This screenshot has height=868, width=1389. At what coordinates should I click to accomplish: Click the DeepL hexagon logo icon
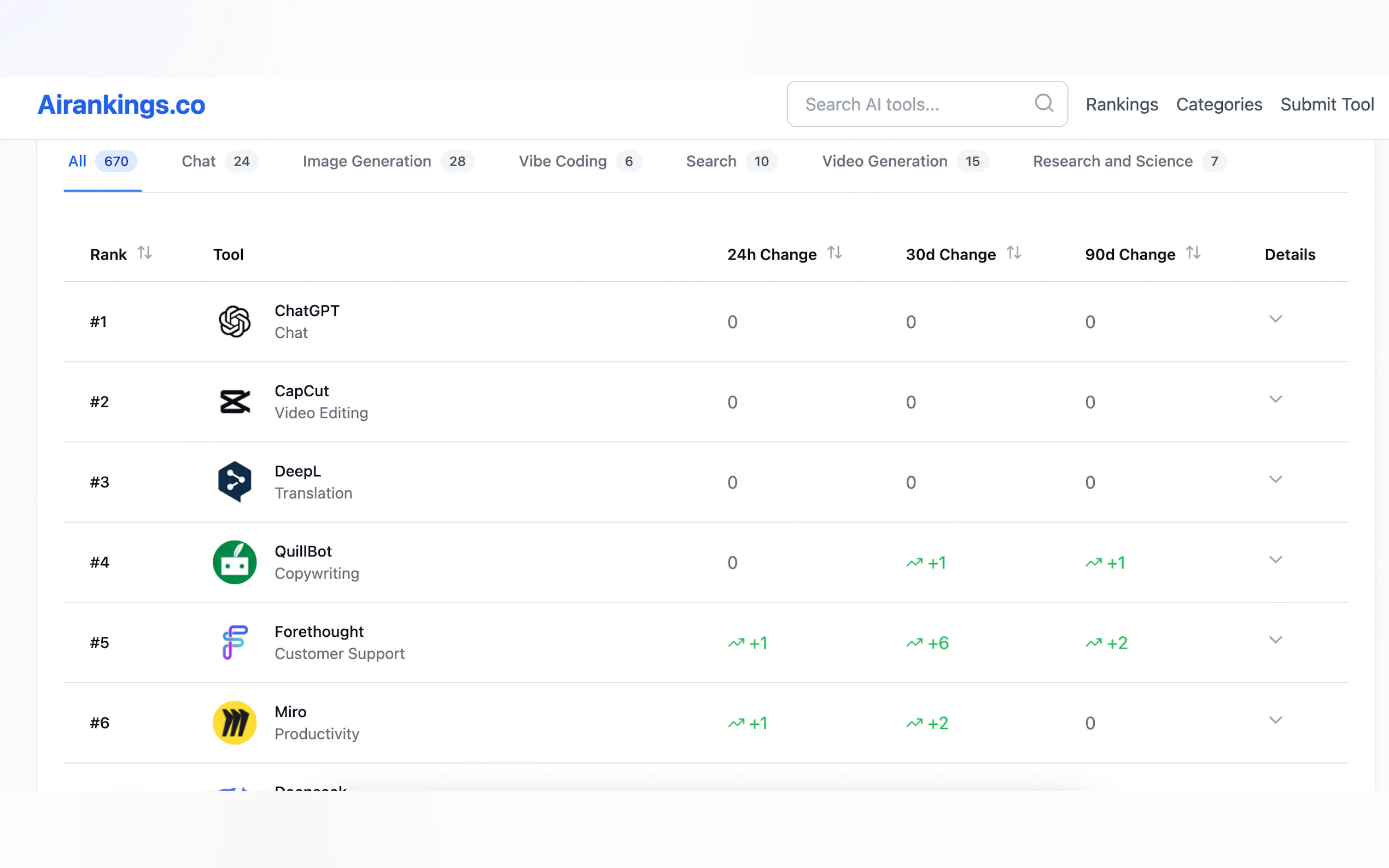pyautogui.click(x=234, y=482)
